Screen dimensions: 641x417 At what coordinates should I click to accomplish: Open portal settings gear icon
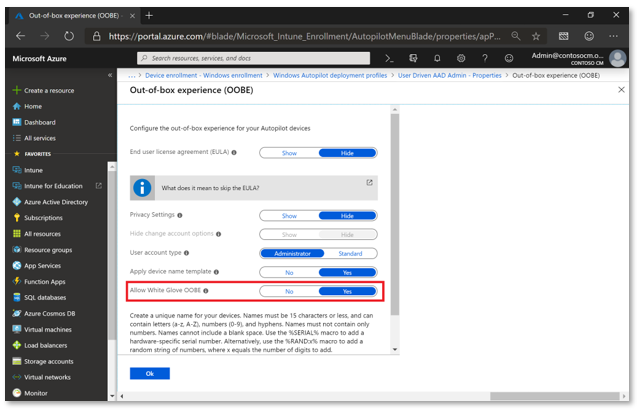click(460, 59)
